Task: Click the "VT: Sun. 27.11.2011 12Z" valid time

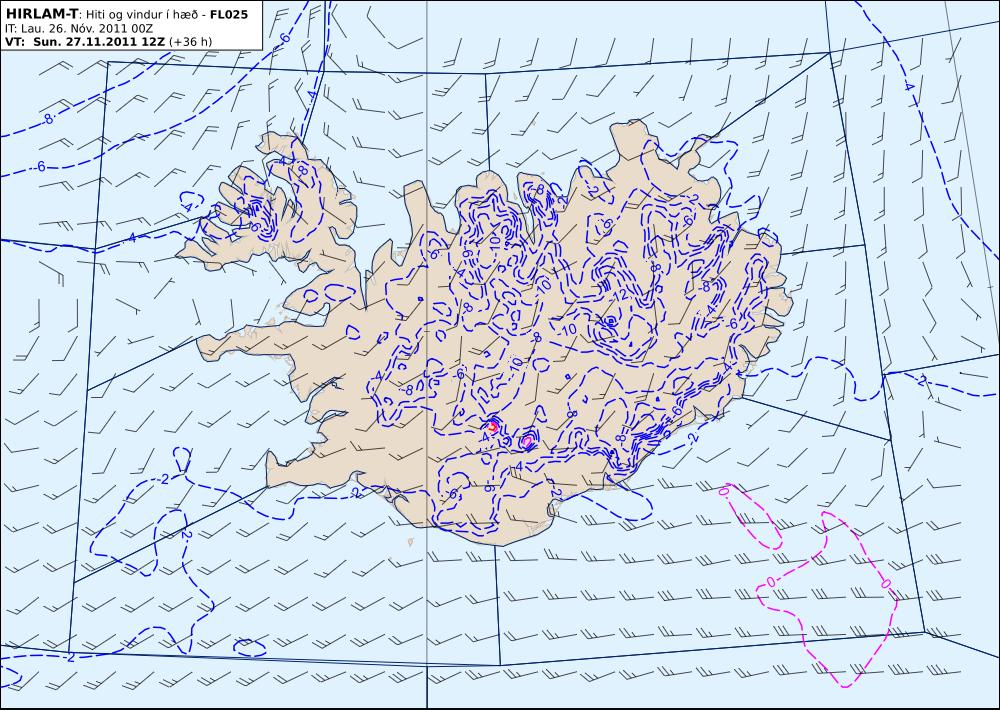Action: pos(85,42)
